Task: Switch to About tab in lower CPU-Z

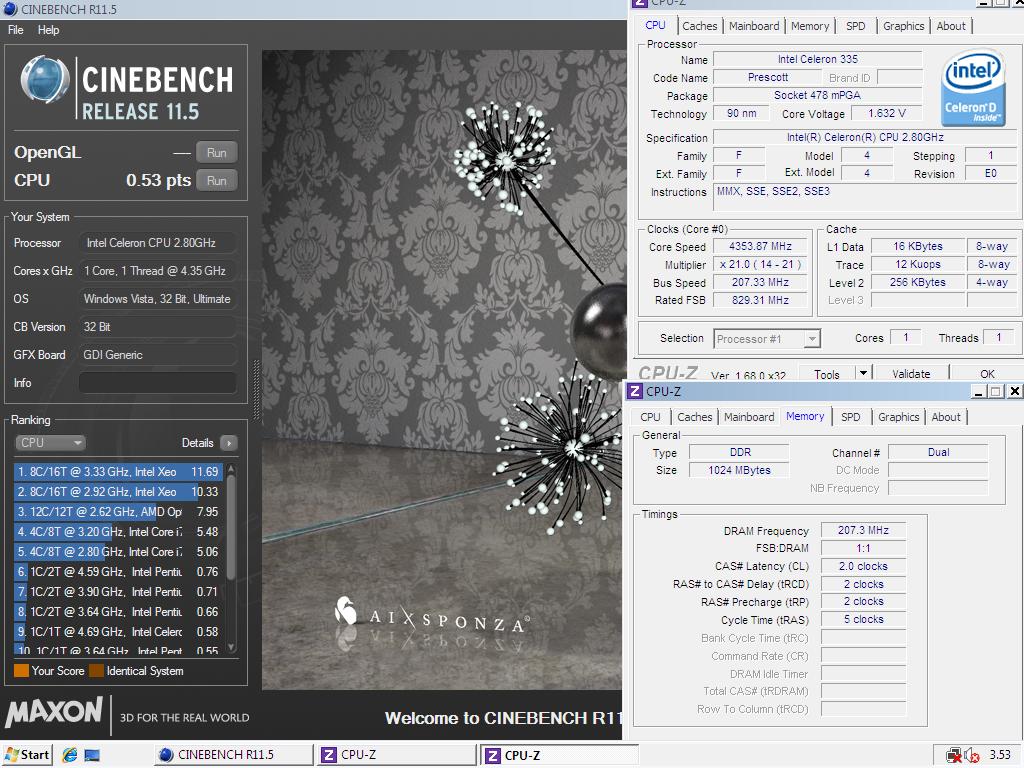Action: tap(946, 417)
